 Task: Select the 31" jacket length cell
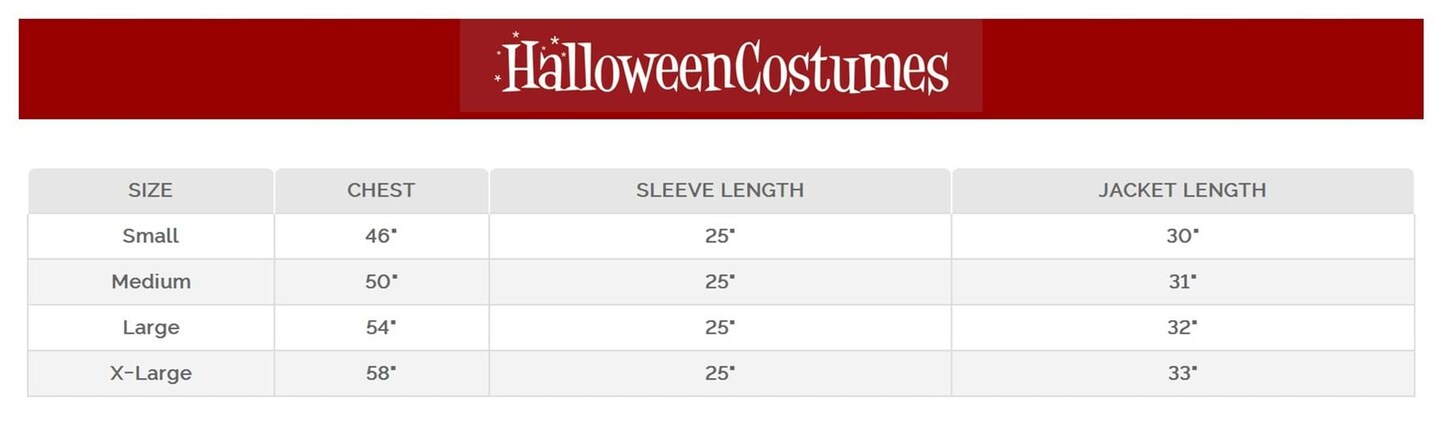click(1182, 282)
